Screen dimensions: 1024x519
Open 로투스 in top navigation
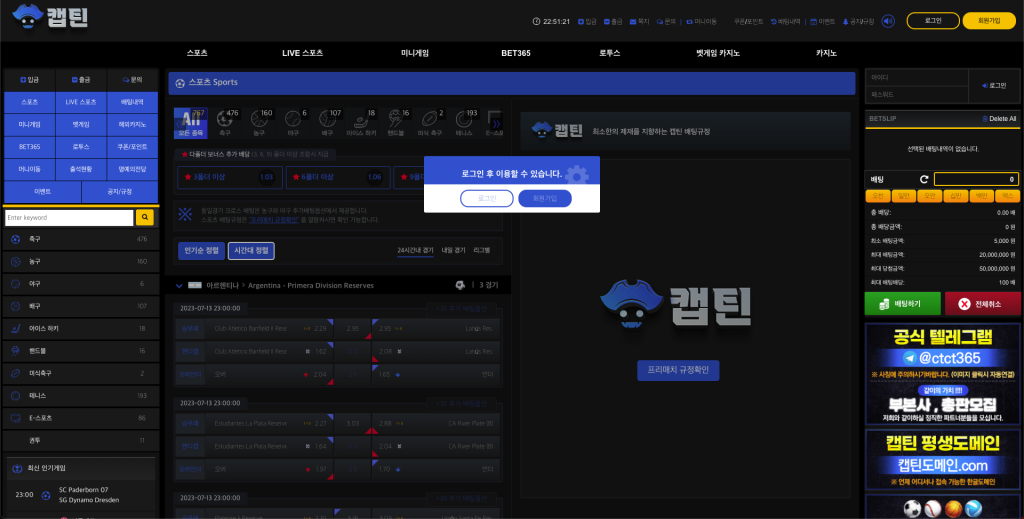point(609,53)
